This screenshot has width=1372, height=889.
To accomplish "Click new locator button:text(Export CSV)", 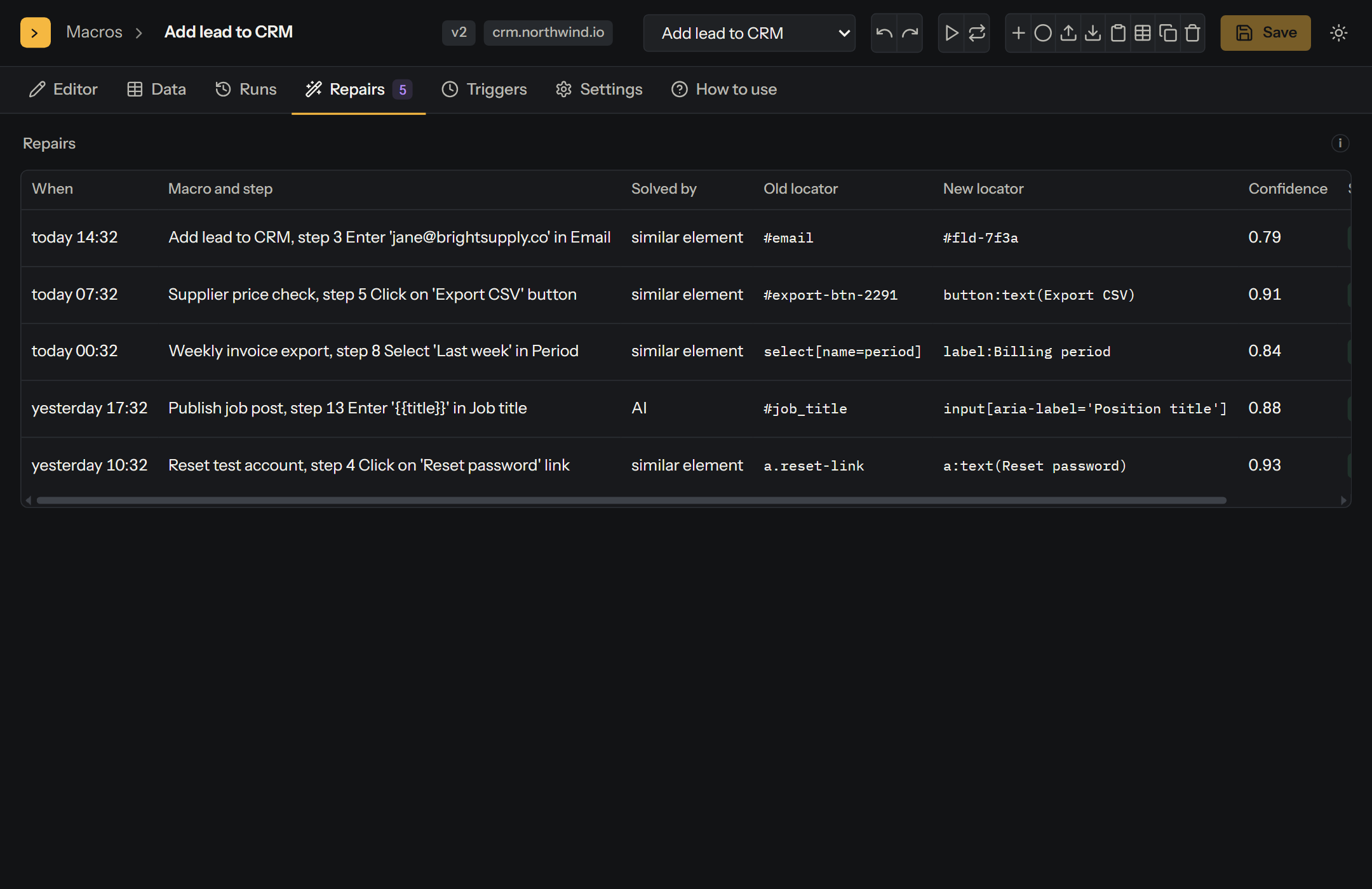I will (x=1039, y=295).
